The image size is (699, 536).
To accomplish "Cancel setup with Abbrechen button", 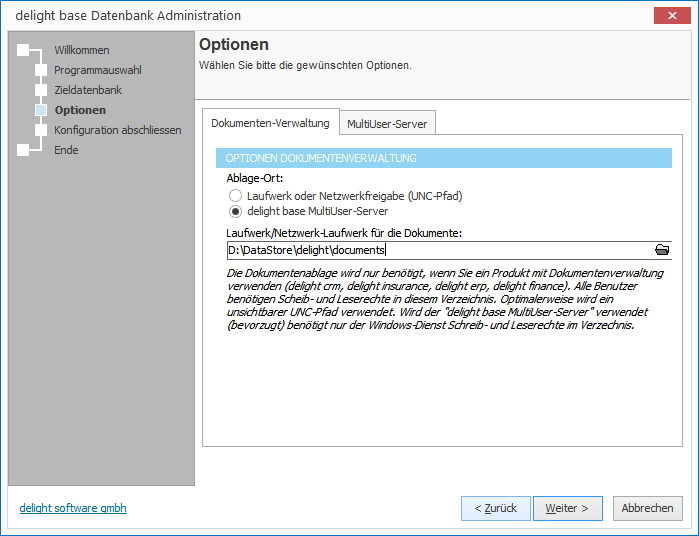I will pyautogui.click(x=647, y=508).
